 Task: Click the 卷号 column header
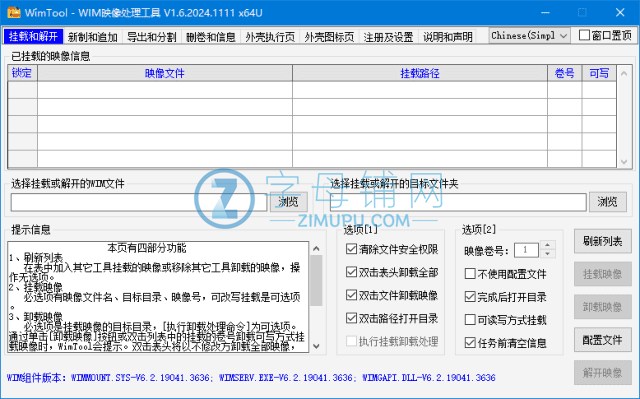(x=564, y=73)
